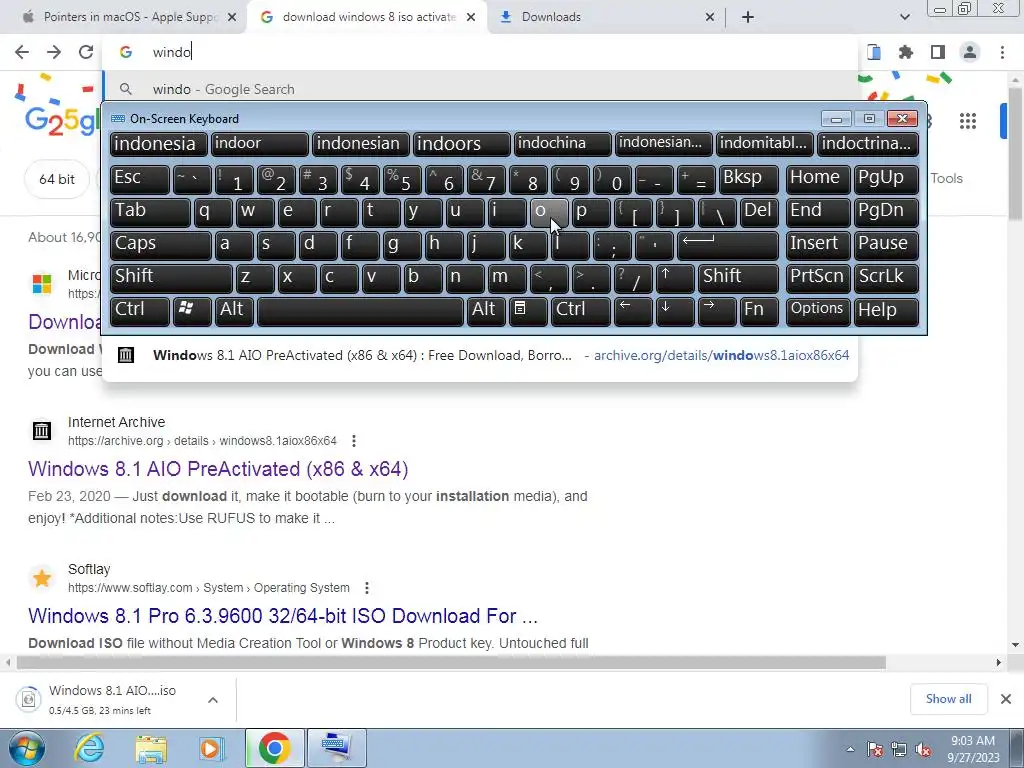Screen dimensions: 1024x768
Task: Click the right arrow key on keyboard
Action: coord(717,311)
